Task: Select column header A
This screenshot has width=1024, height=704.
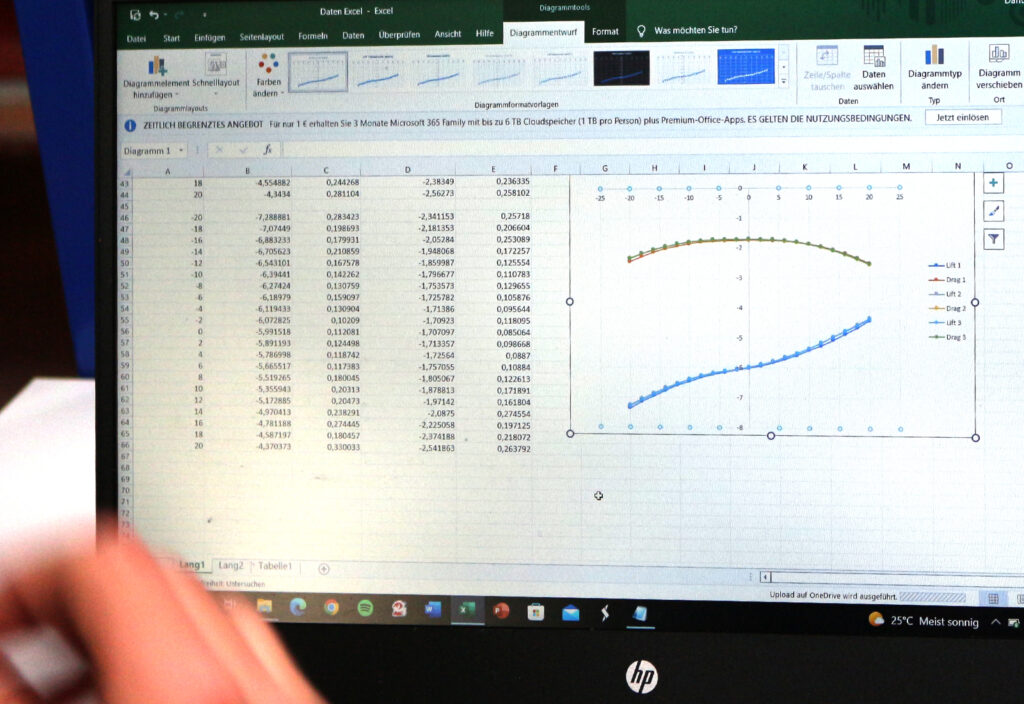Action: (168, 171)
